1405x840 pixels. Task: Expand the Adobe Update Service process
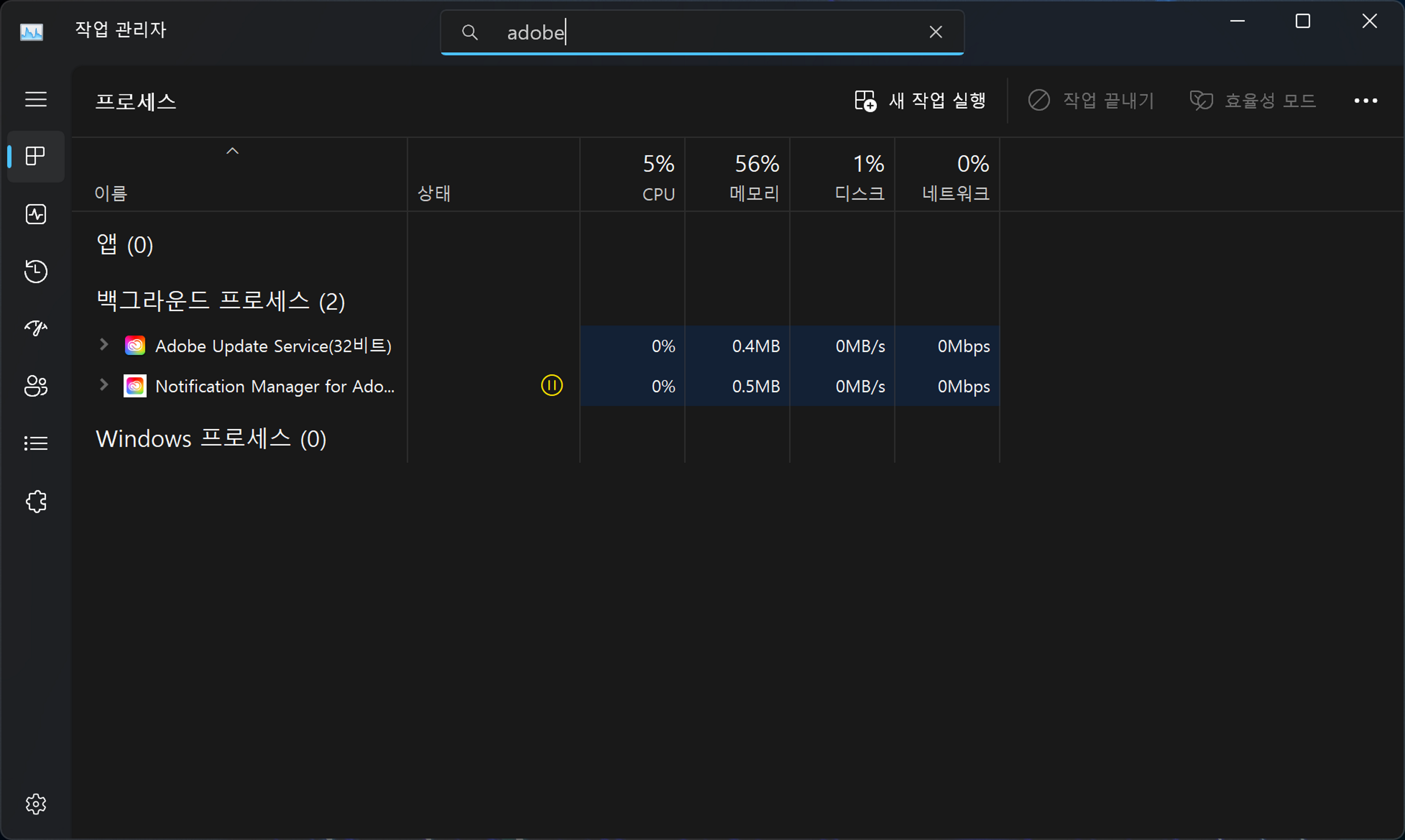click(x=103, y=345)
